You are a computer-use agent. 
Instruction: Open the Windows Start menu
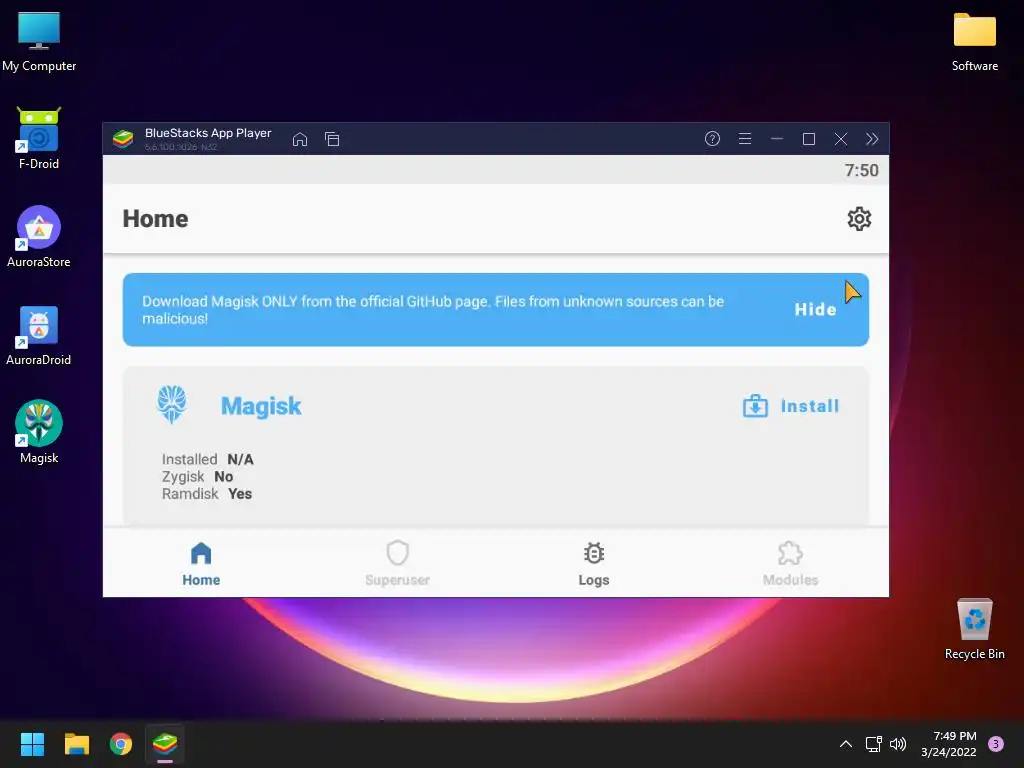coord(32,744)
